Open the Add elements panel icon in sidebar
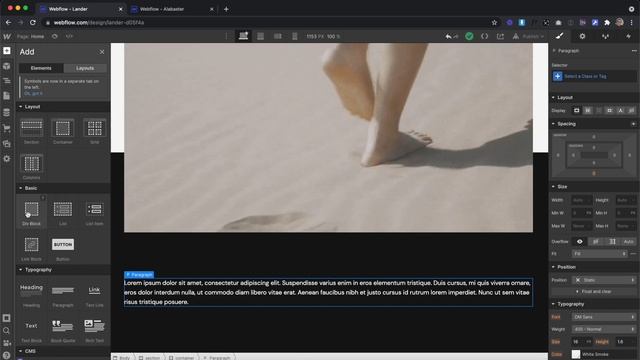Image resolution: width=640 pixels, height=360 pixels. click(x=7, y=51)
